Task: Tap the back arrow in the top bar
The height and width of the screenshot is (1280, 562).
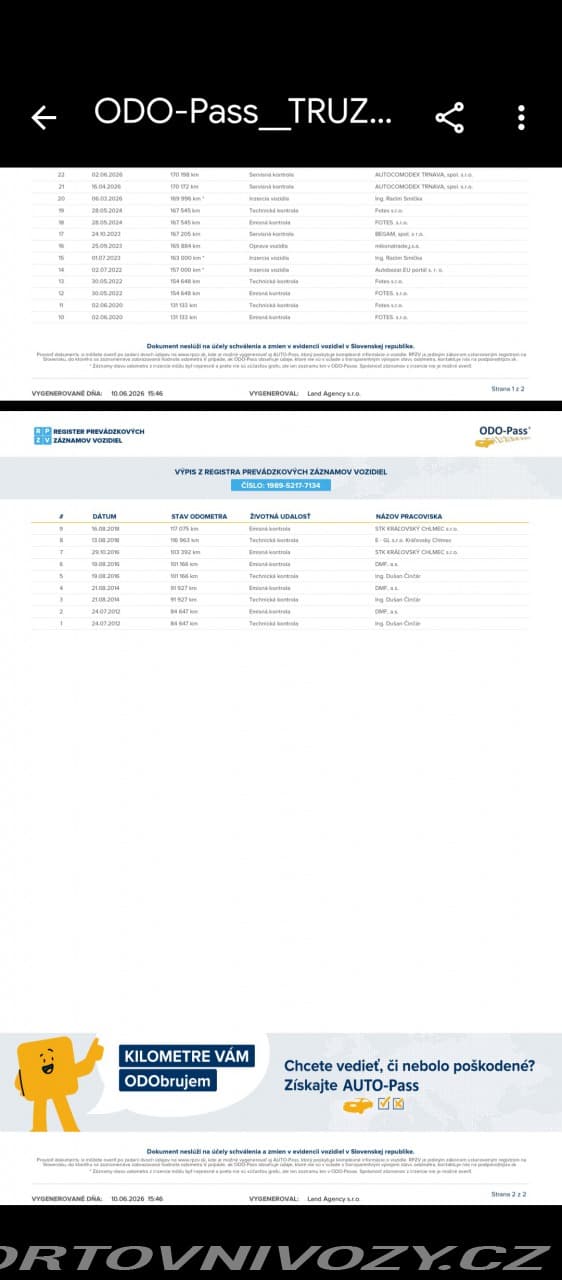Action: click(44, 117)
